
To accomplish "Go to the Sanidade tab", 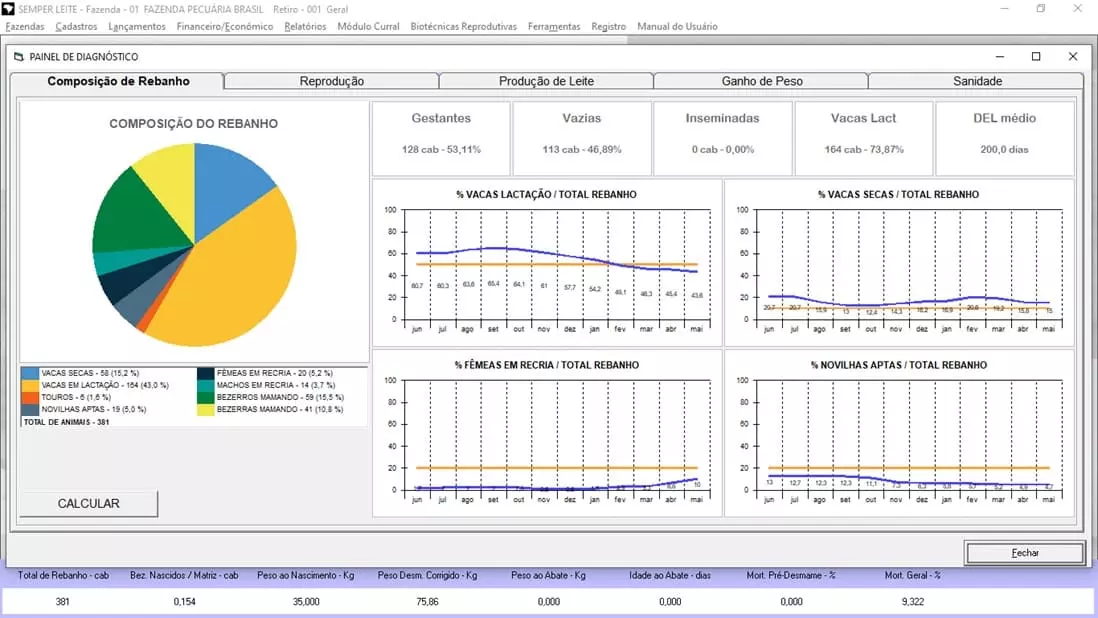I will point(976,81).
